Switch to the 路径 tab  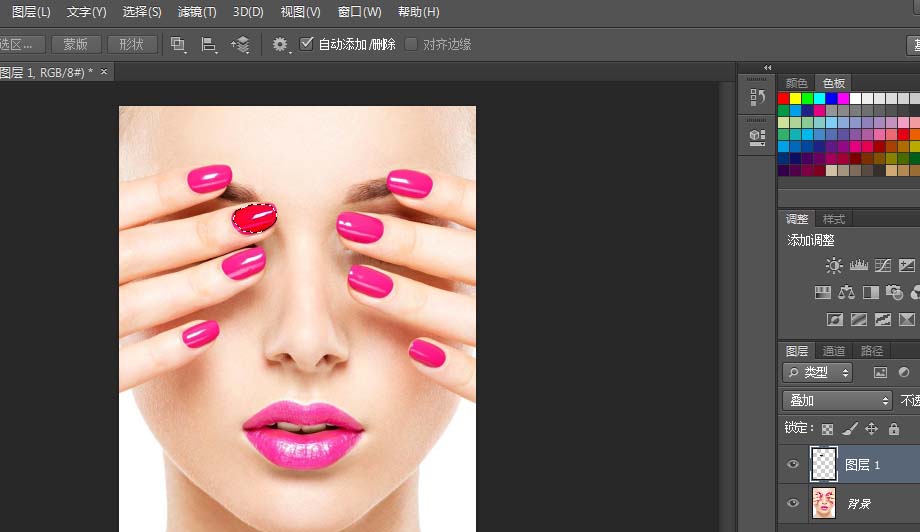(x=871, y=351)
